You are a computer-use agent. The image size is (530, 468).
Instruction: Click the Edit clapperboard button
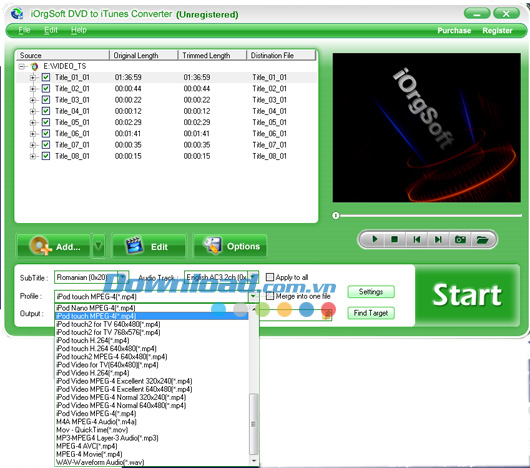point(148,246)
